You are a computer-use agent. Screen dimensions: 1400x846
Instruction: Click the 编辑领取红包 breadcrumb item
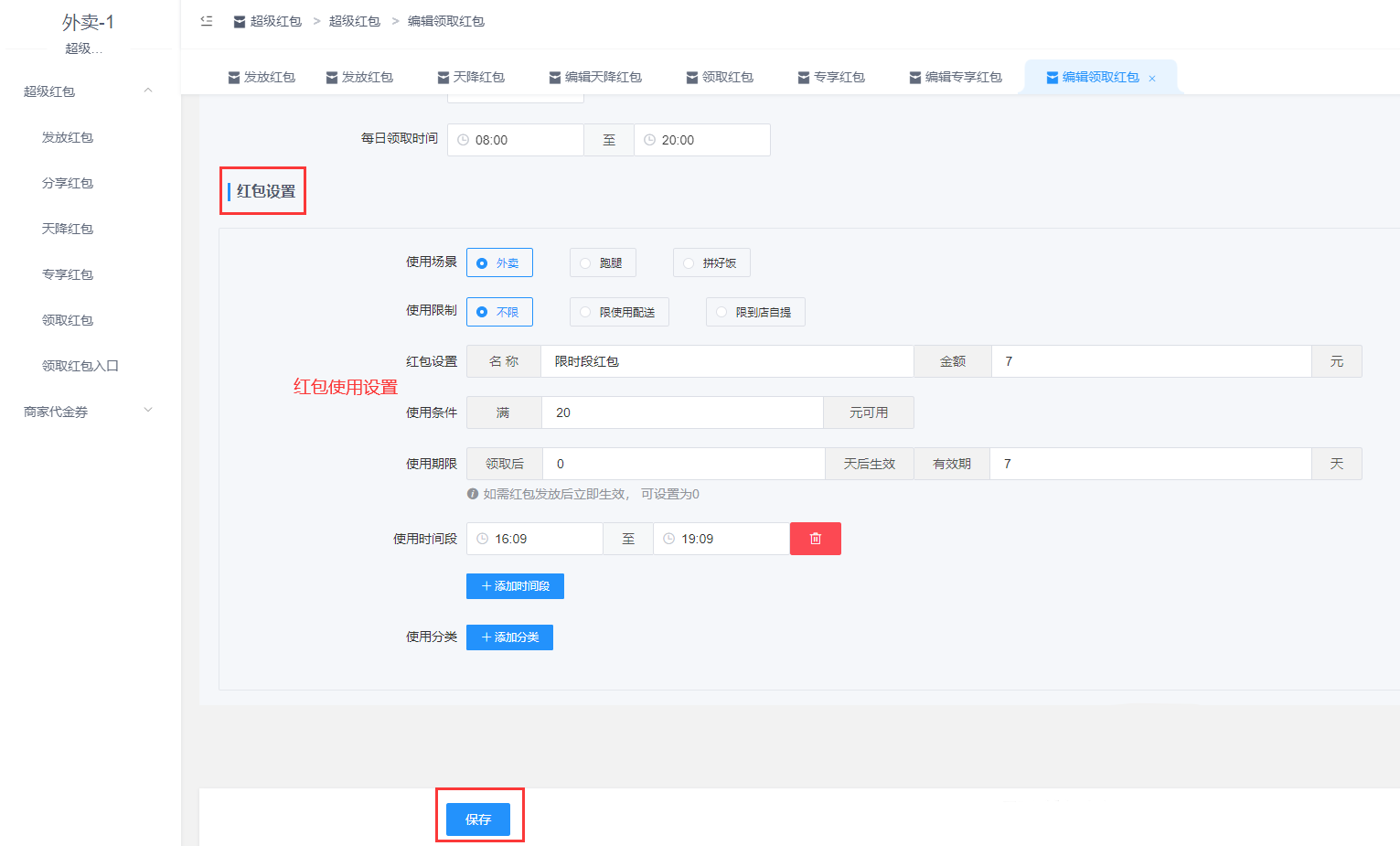pos(446,21)
